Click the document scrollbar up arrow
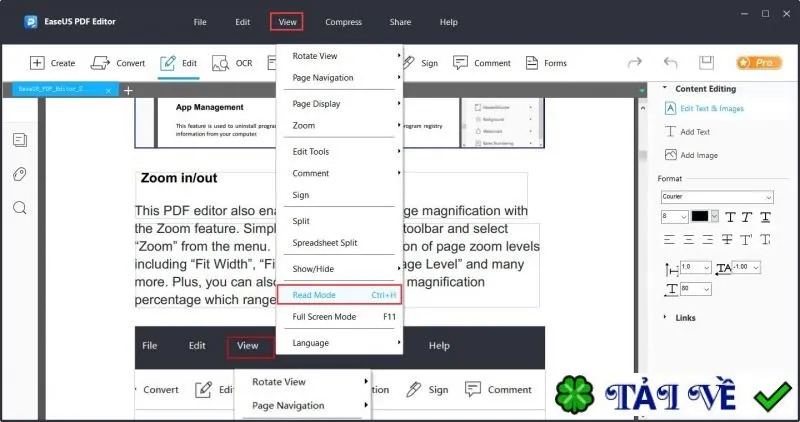Screen dimensions: 800x422 coord(642,108)
